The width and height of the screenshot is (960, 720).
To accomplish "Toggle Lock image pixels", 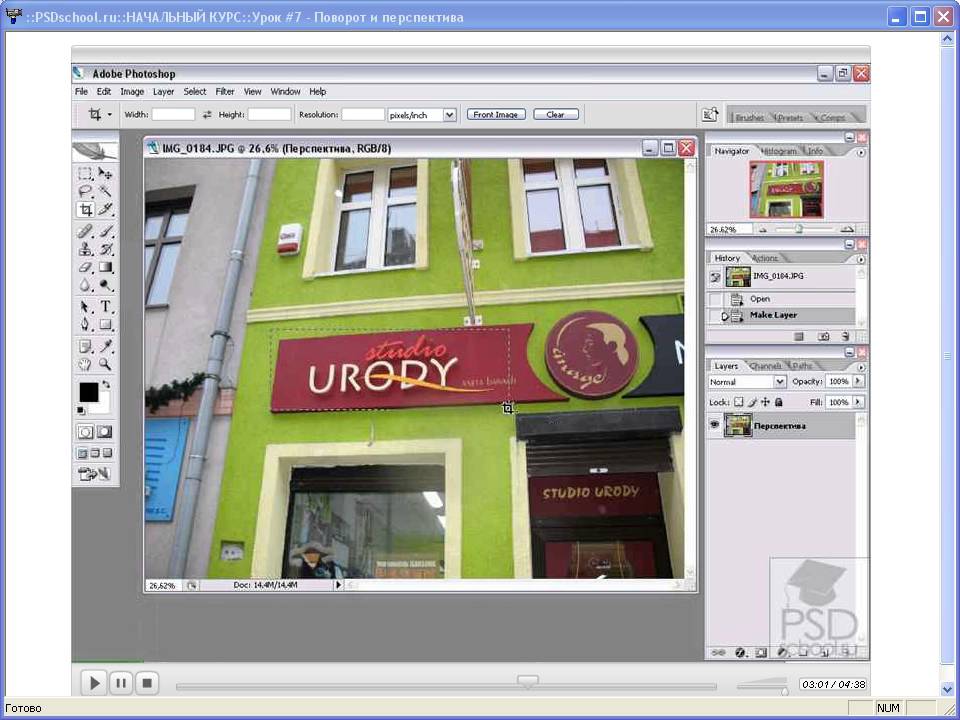I will click(752, 402).
